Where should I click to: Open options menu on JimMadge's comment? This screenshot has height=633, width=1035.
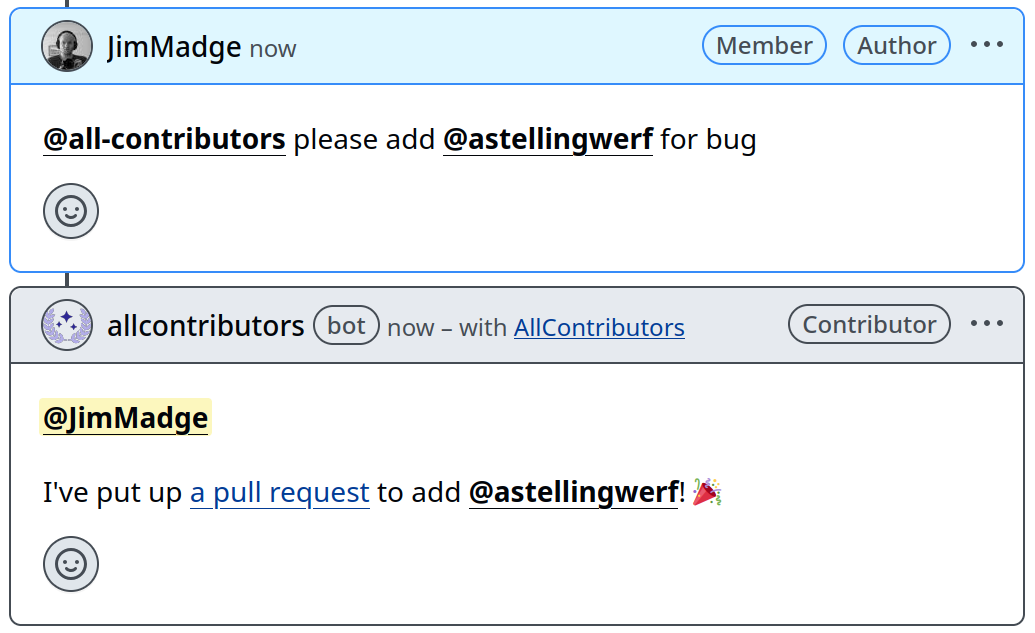click(986, 45)
